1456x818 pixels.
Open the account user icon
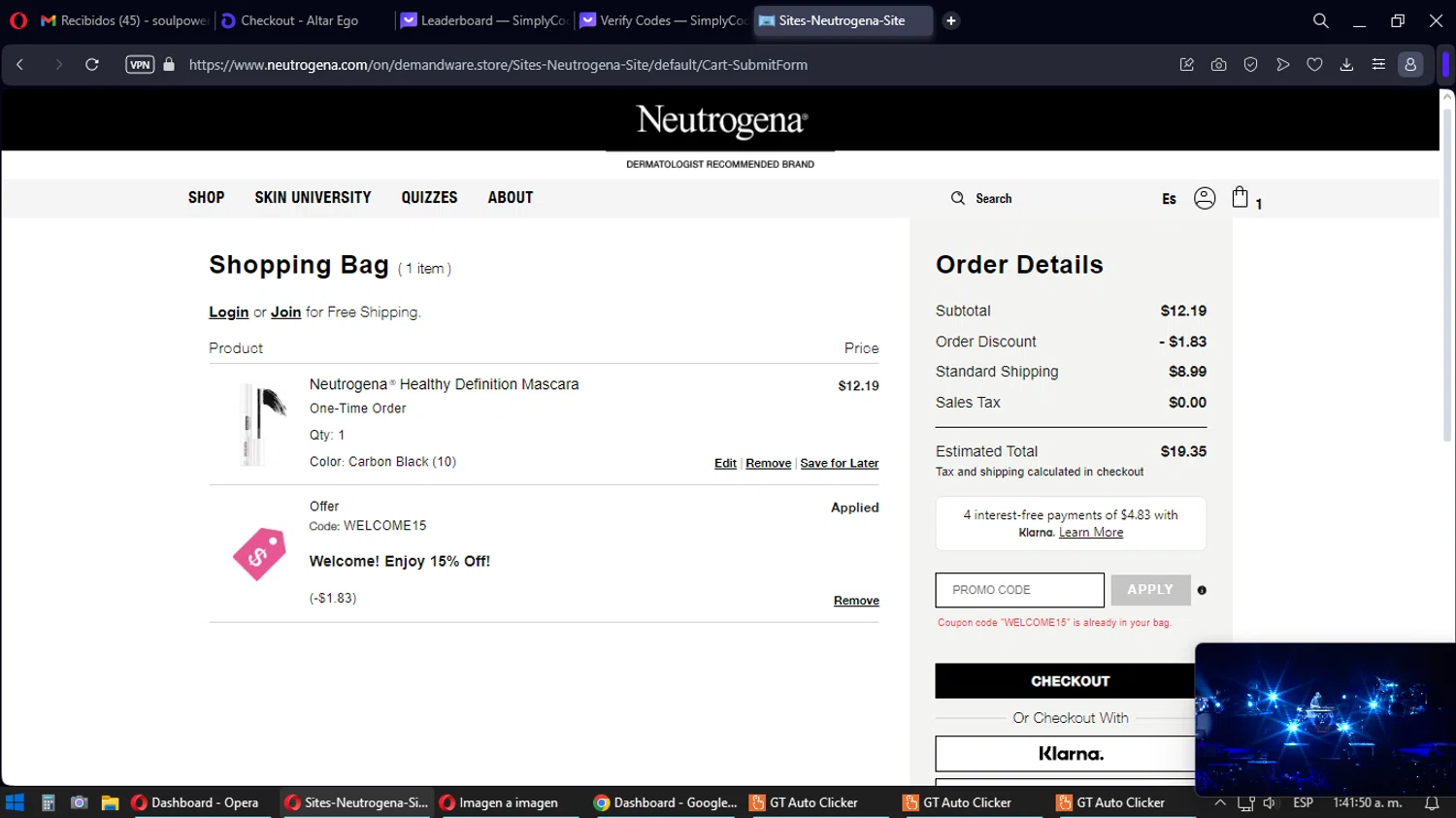(1205, 198)
